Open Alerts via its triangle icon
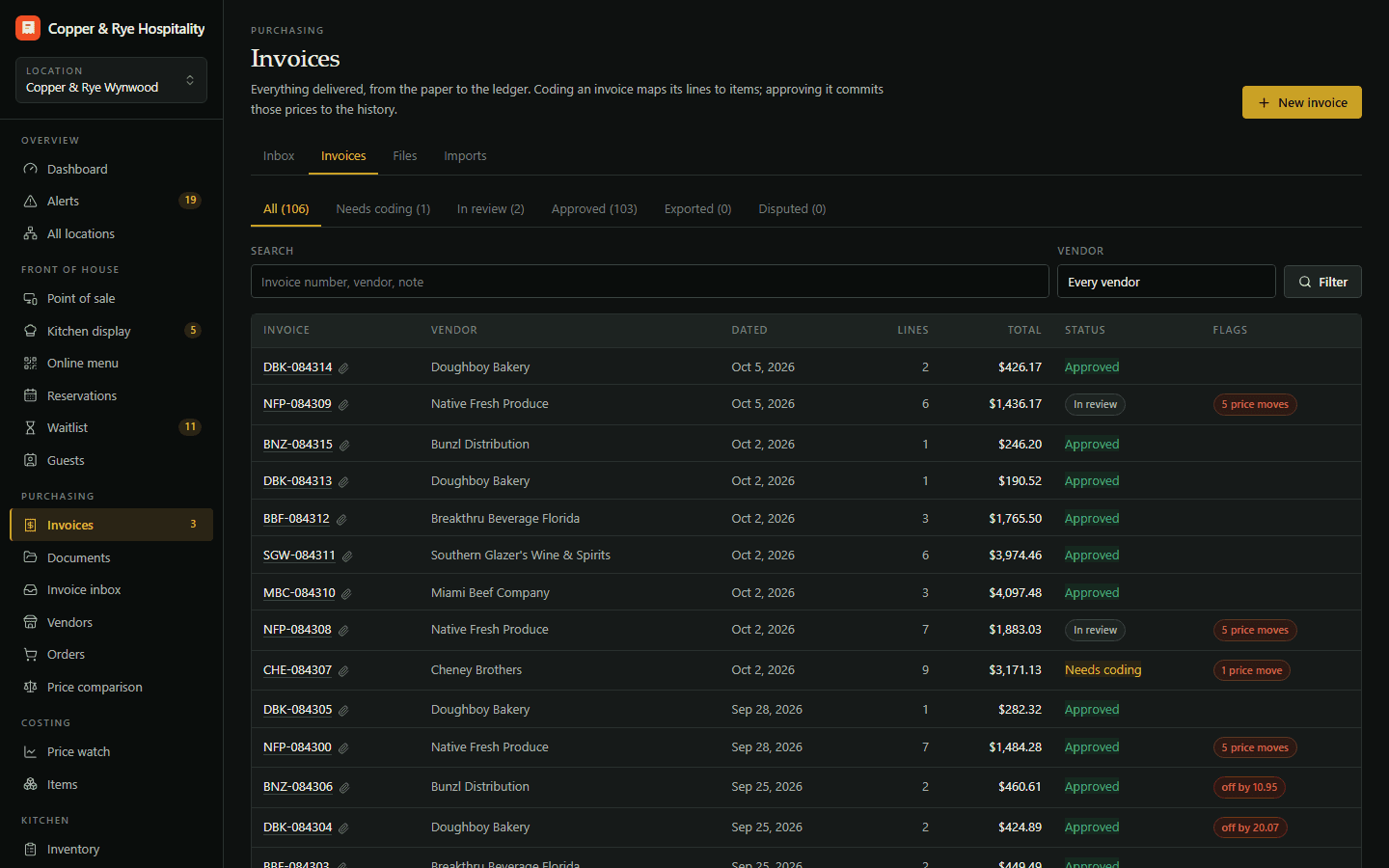Image resolution: width=1389 pixels, height=868 pixels. point(30,201)
